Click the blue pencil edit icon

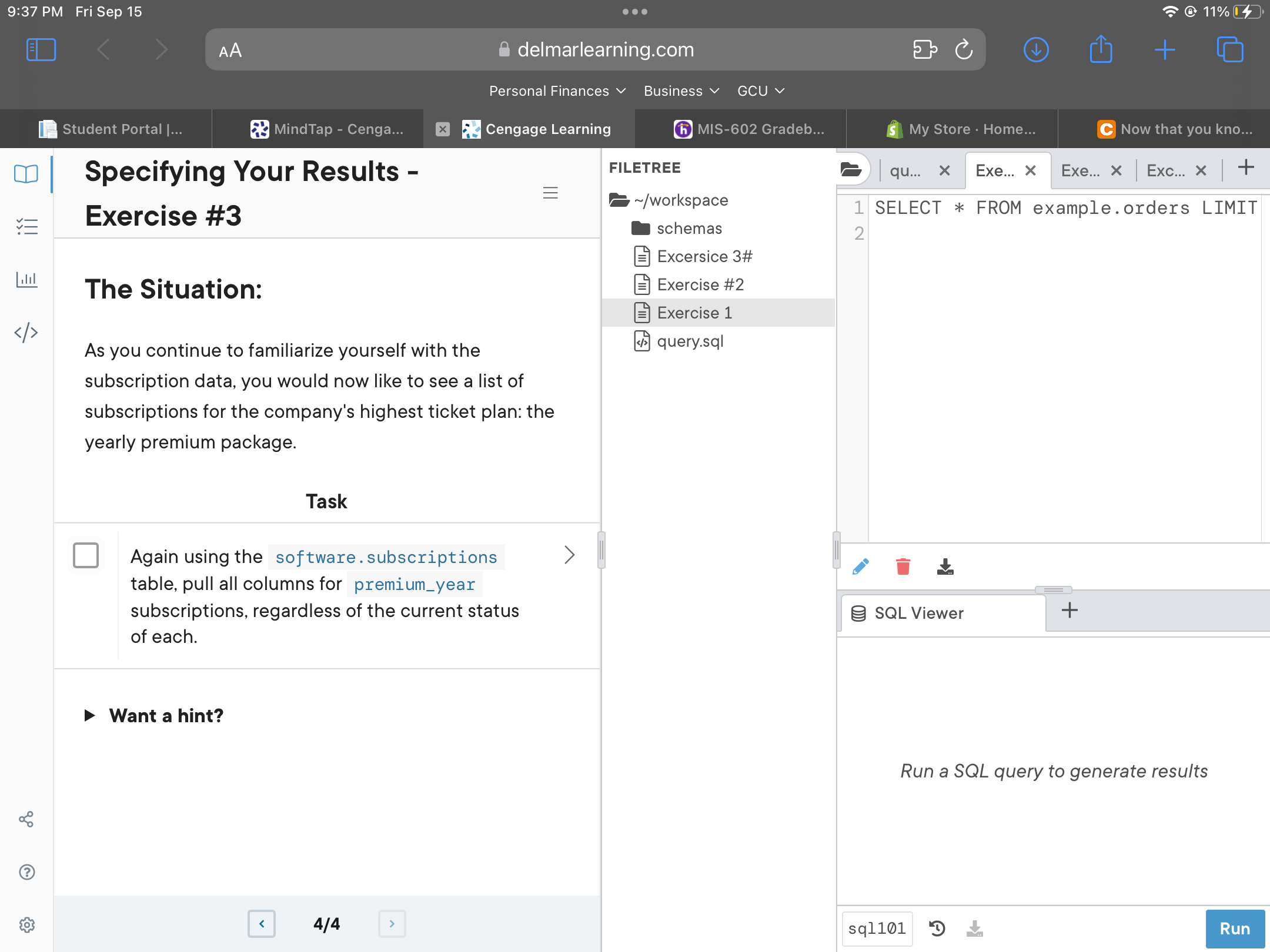[860, 566]
